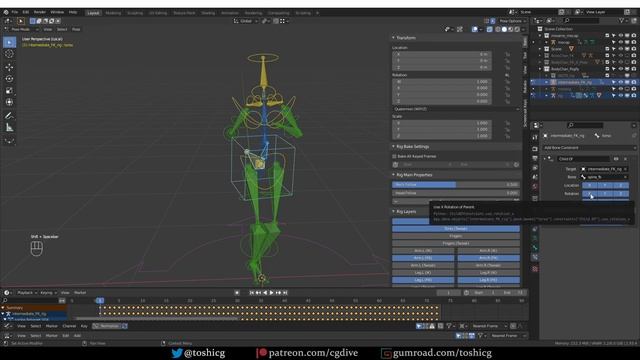Switch to solid viewport shading

[x=504, y=29]
